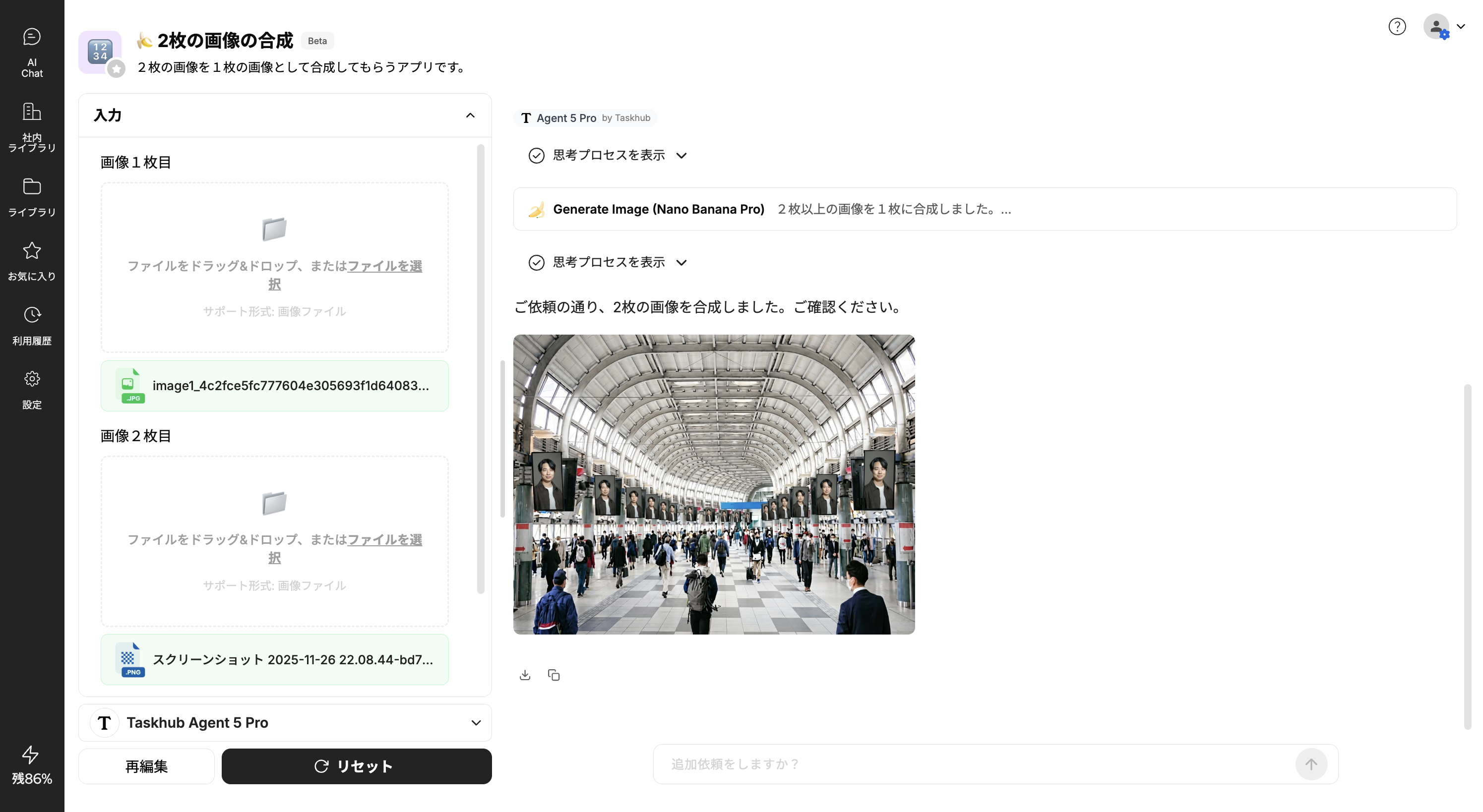1483x812 pixels.
Task: Click the download icon below generated image
Action: pos(524,675)
